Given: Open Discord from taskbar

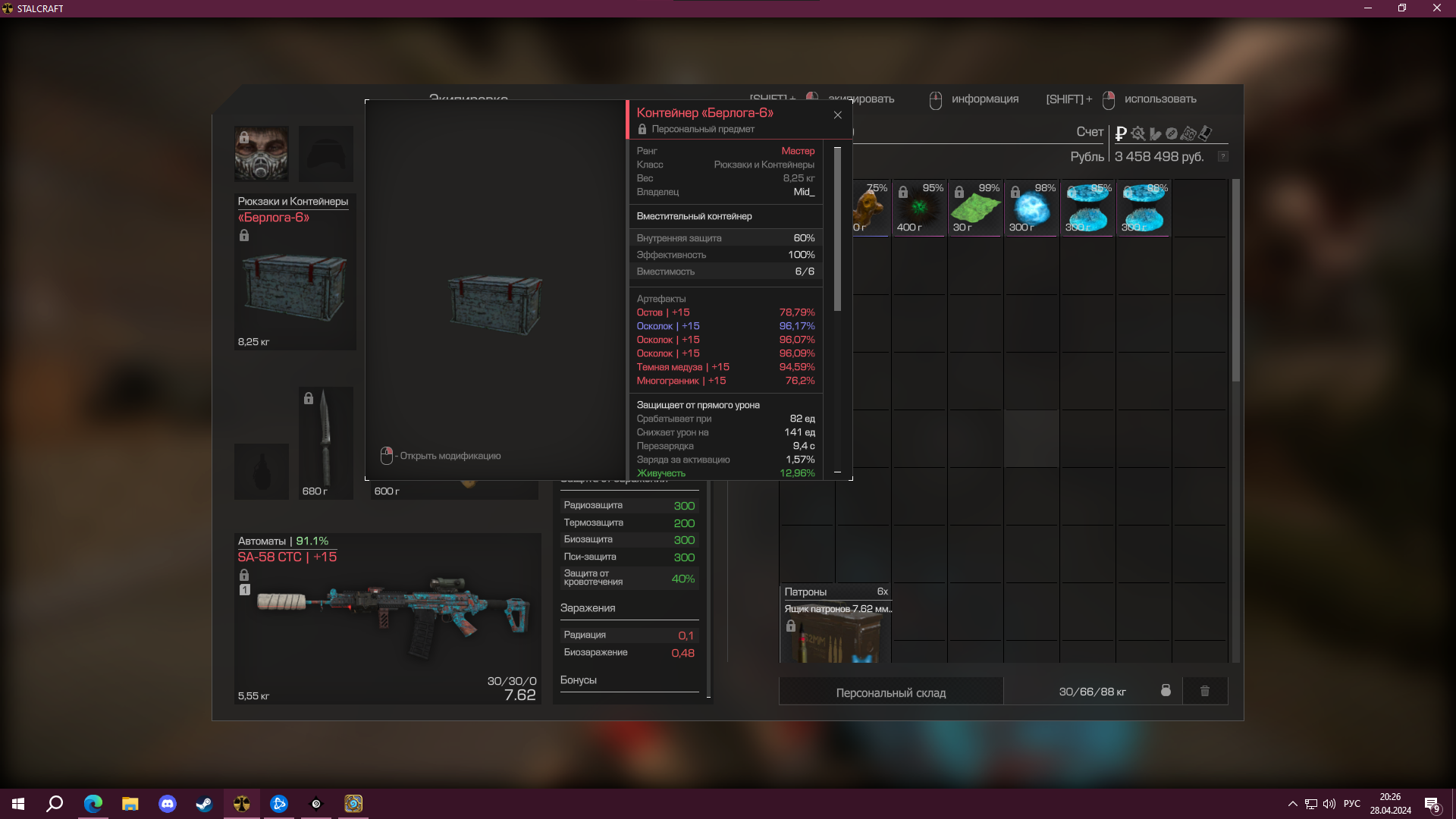Looking at the screenshot, I should click(x=168, y=804).
